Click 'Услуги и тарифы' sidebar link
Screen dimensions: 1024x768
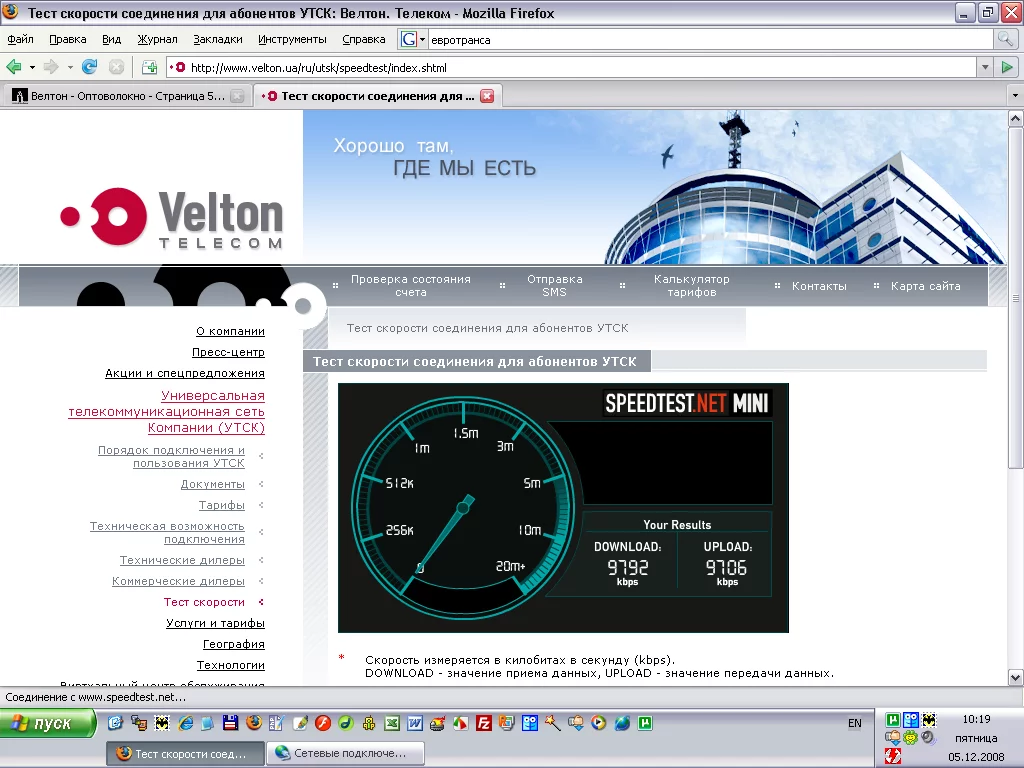click(216, 623)
